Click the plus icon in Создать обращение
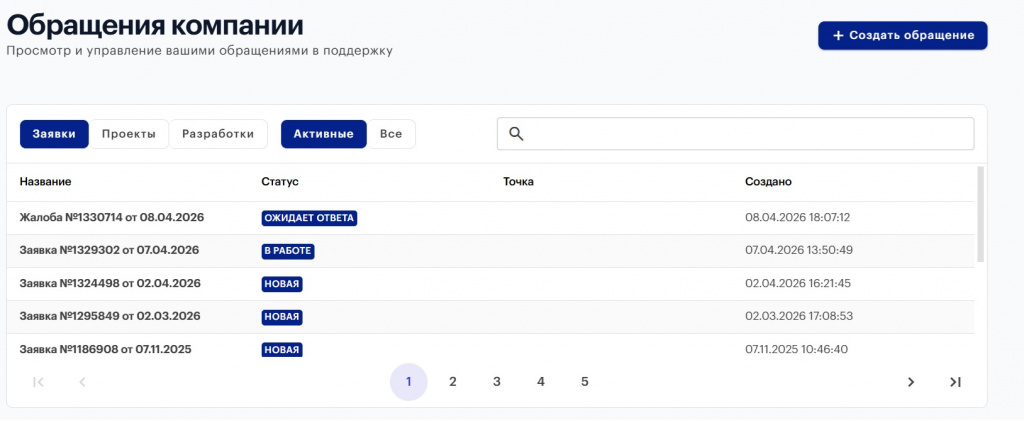The image size is (1024, 421). coord(839,36)
